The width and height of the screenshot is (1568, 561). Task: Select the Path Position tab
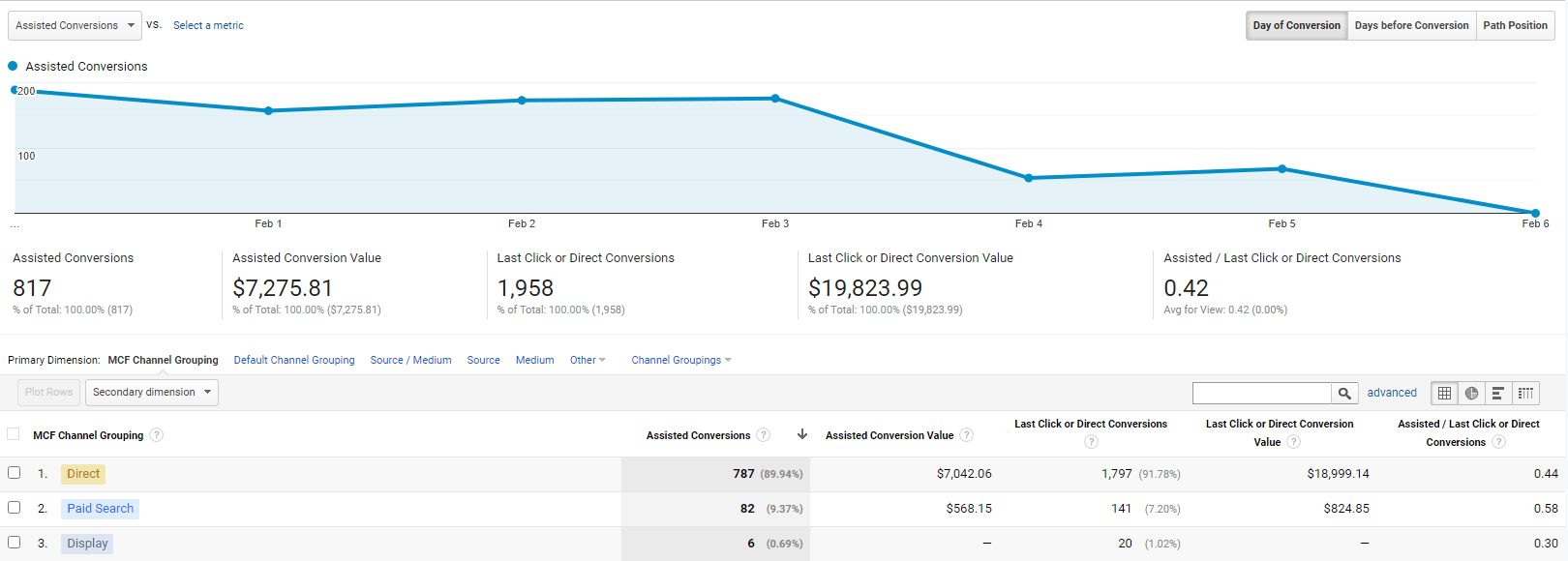tap(1515, 25)
